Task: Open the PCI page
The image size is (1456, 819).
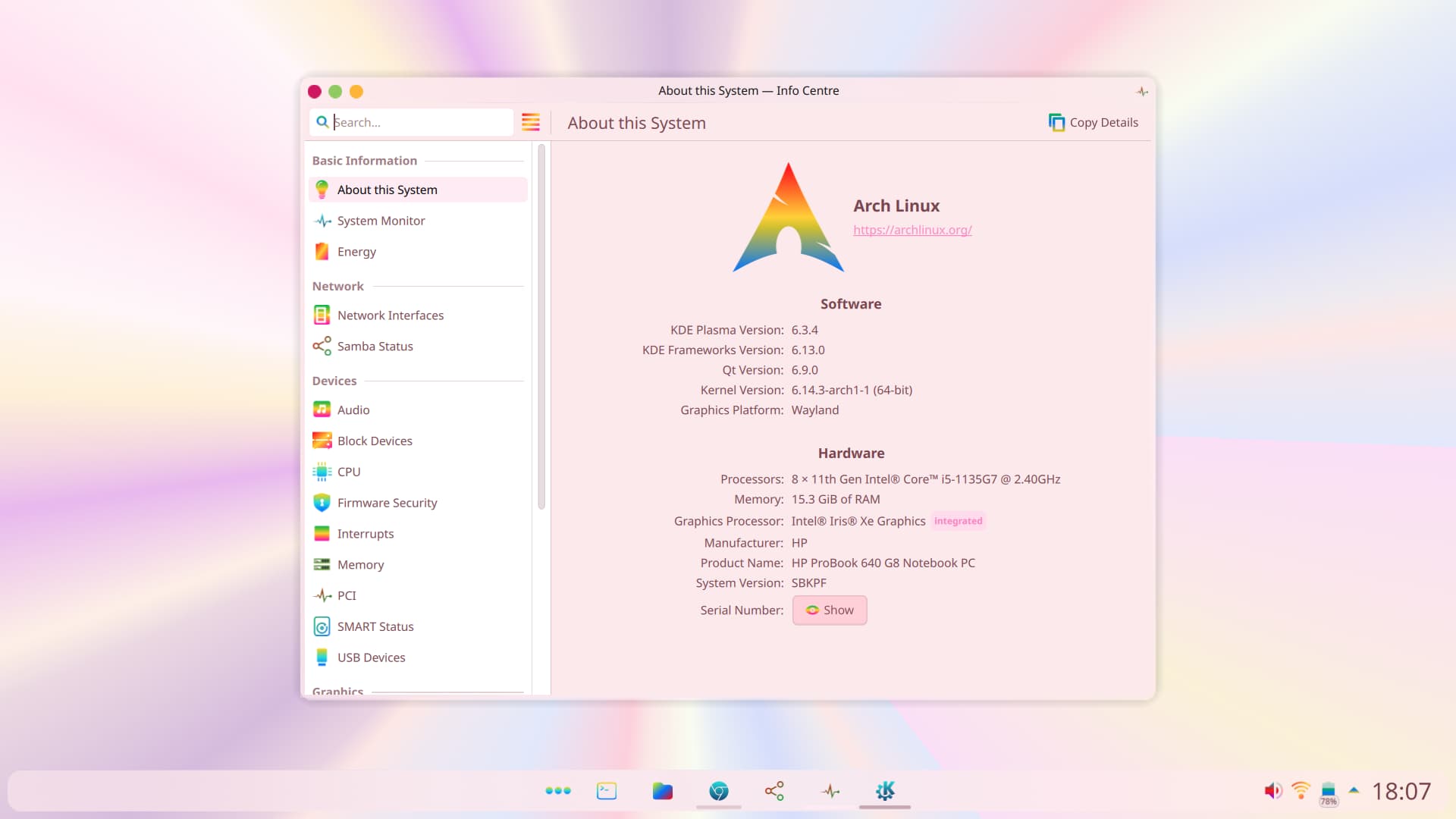Action: pos(418,595)
